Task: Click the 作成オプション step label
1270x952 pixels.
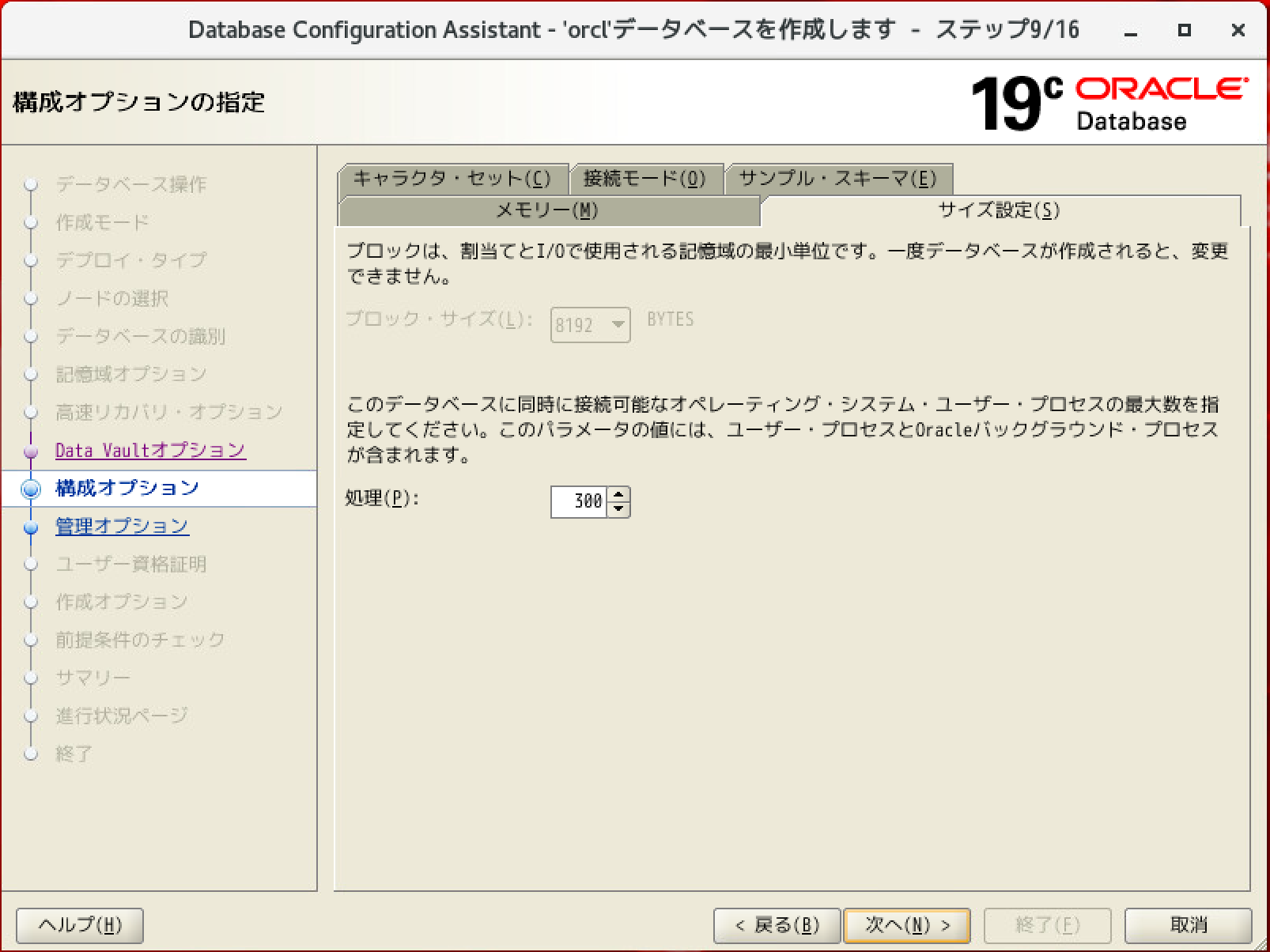Action: click(122, 602)
